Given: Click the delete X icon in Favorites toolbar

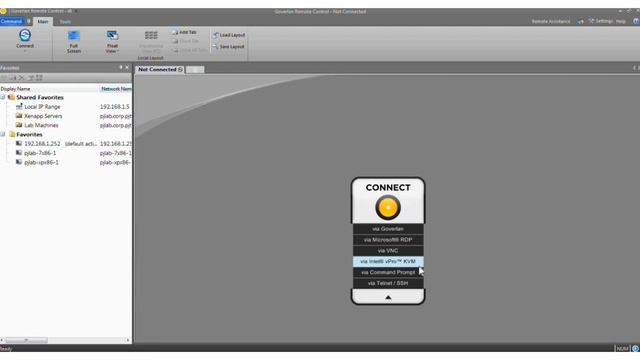Looking at the screenshot, I should pos(21,78).
